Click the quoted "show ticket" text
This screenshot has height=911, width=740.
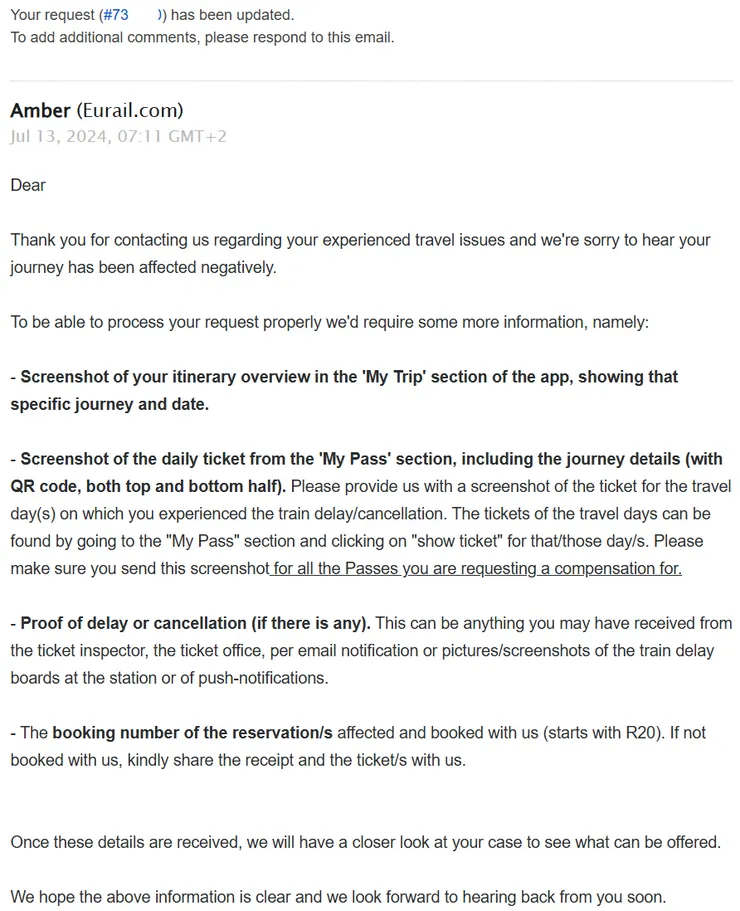(474, 541)
